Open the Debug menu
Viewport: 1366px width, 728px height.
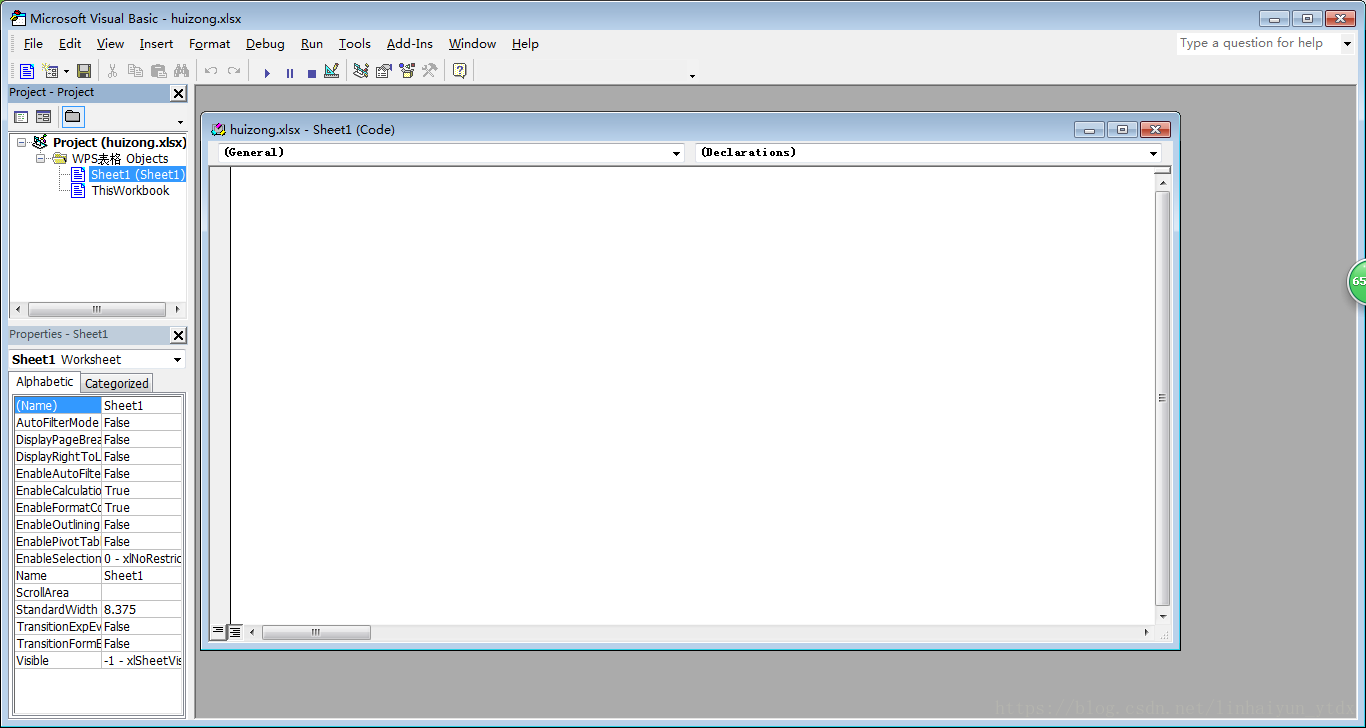coord(265,44)
